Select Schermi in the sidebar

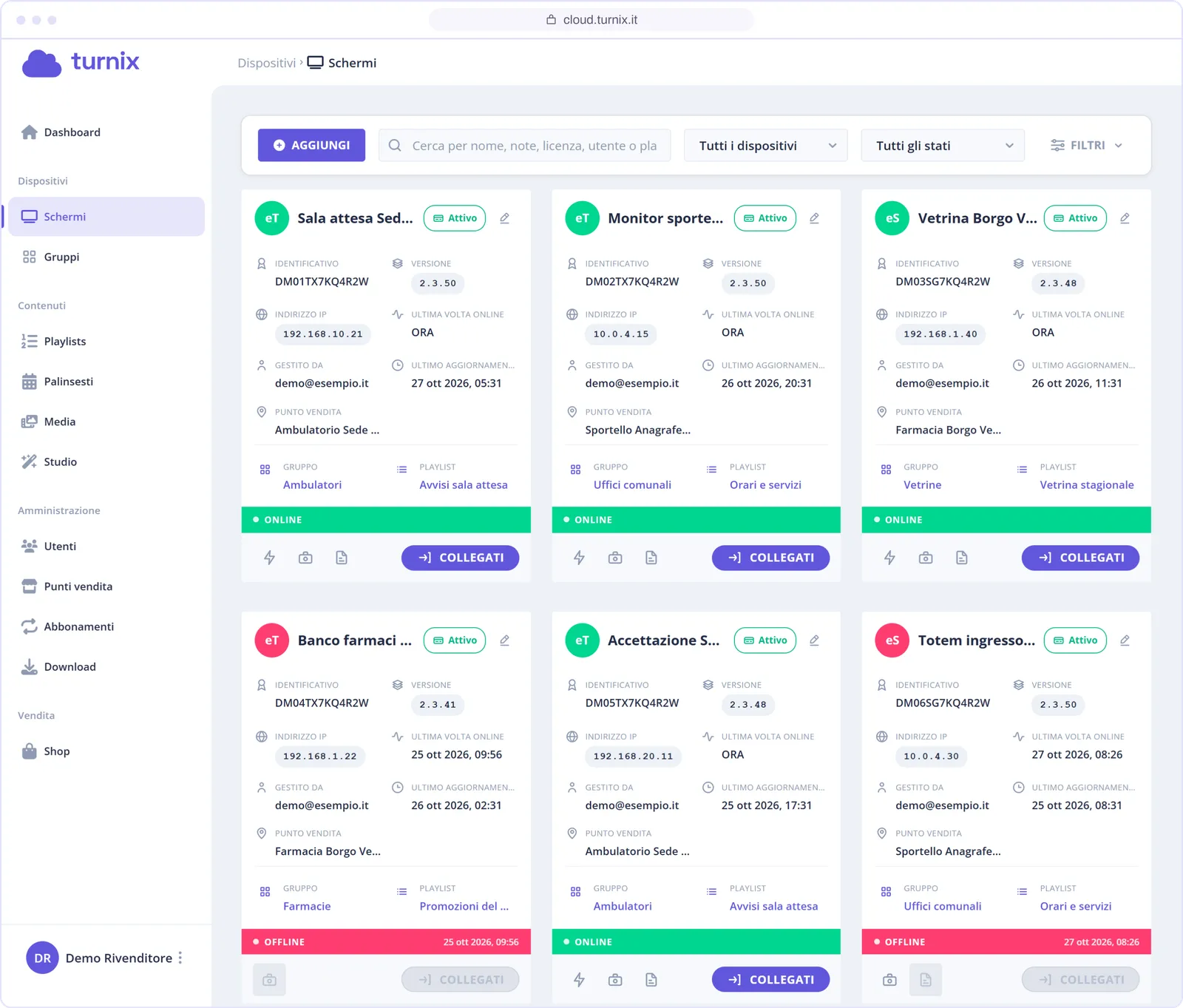(x=106, y=217)
